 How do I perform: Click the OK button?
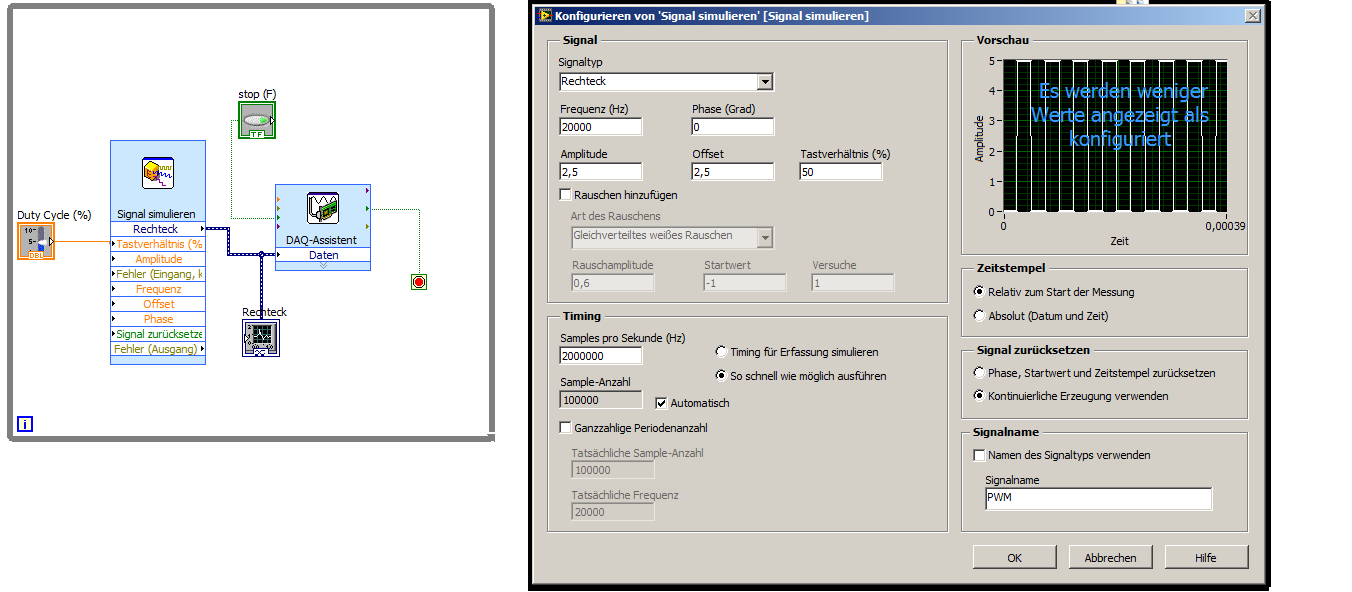point(1014,557)
